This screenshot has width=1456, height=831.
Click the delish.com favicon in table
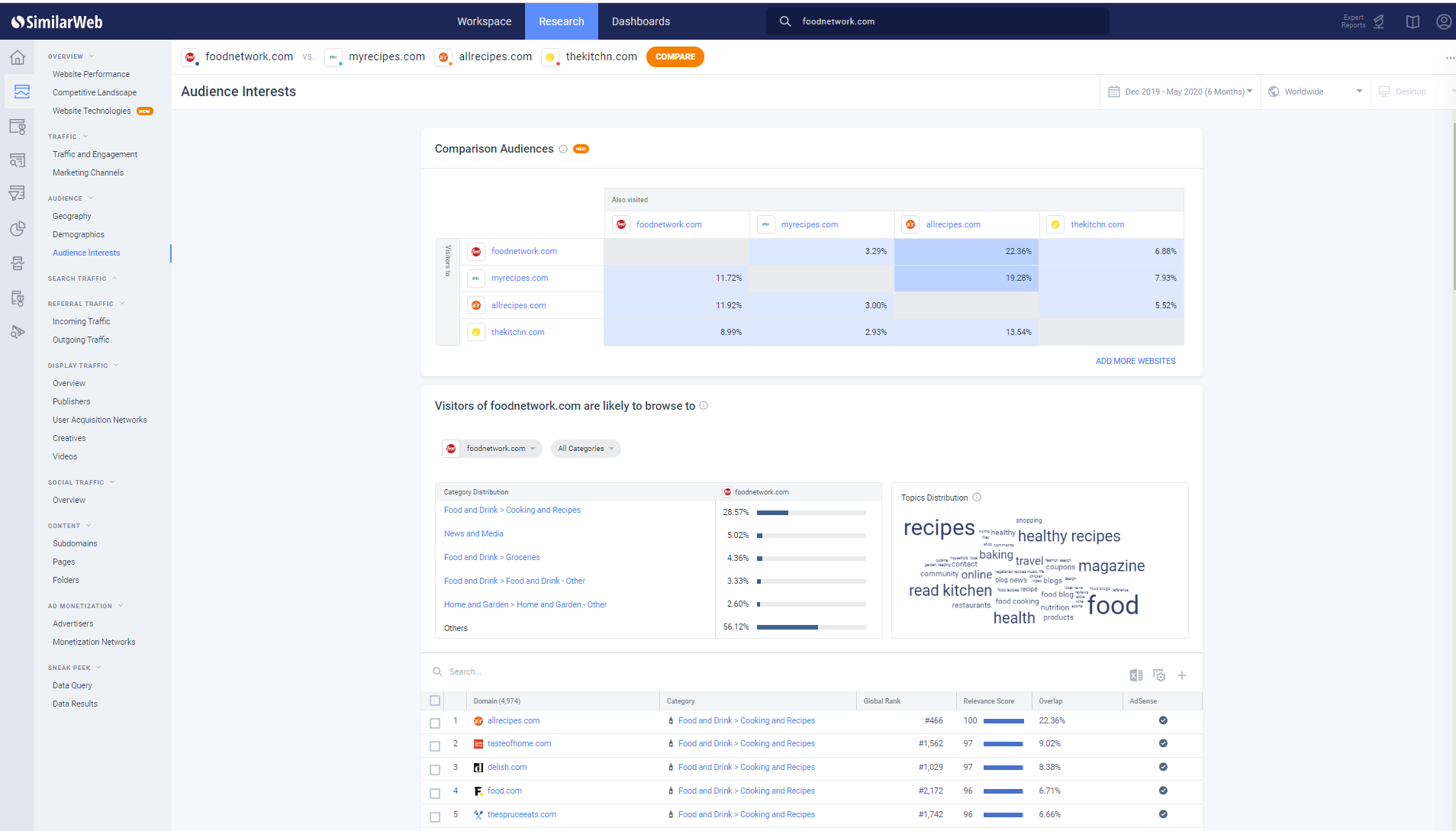click(478, 768)
